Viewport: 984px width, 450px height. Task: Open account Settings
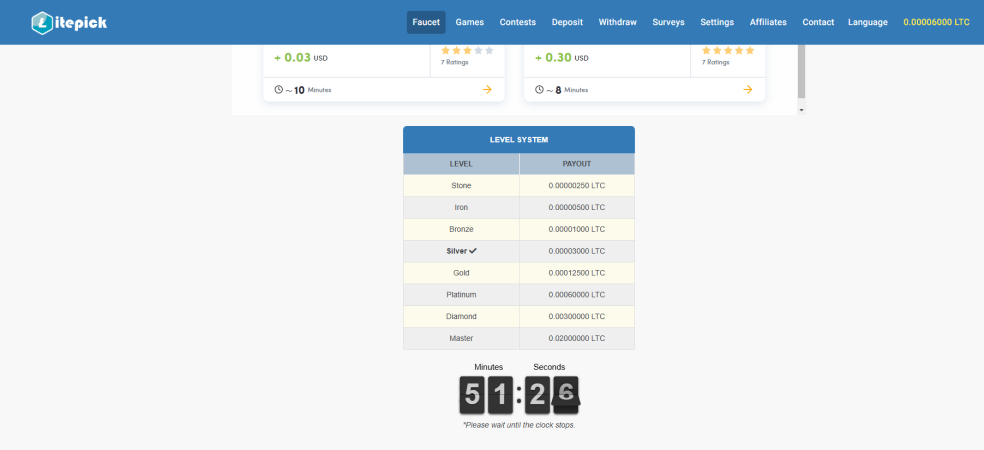tap(717, 22)
